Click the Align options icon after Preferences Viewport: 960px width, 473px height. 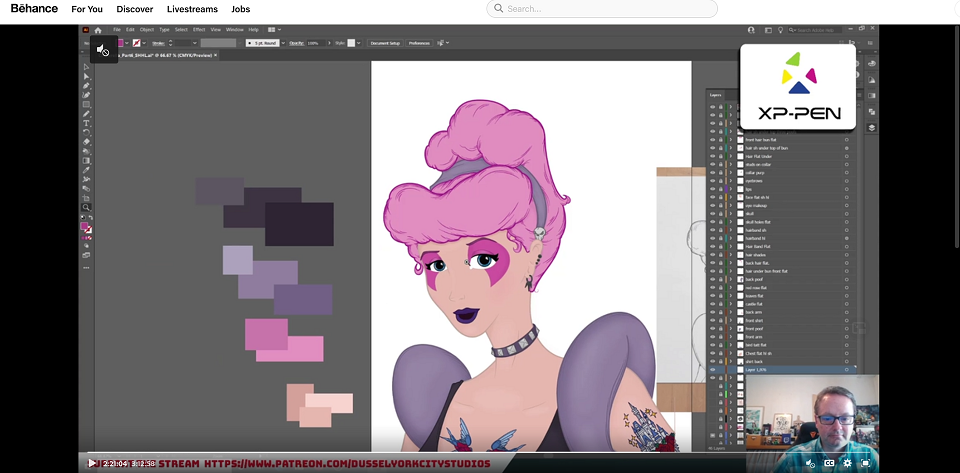tap(441, 43)
